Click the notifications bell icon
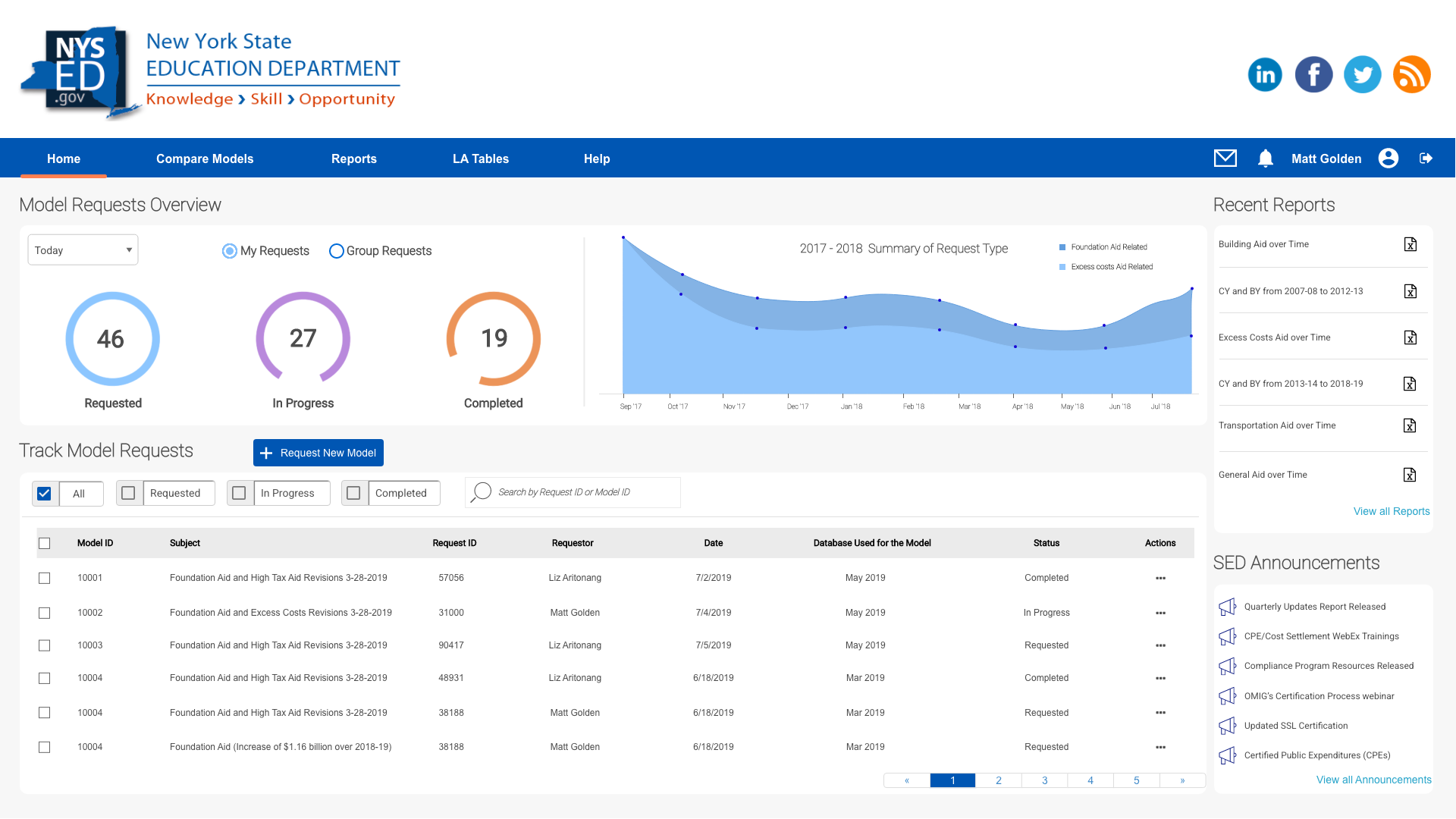 [x=1265, y=158]
